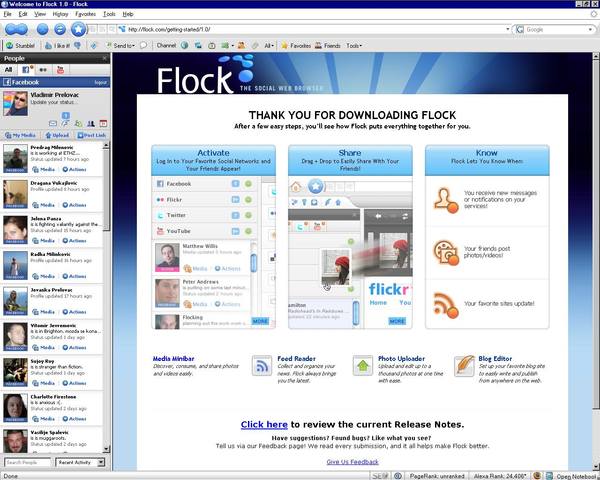Image resolution: width=600 pixels, height=480 pixels.
Task: Click the back/forward navigation button
Action: pyautogui.click(x=16, y=29)
